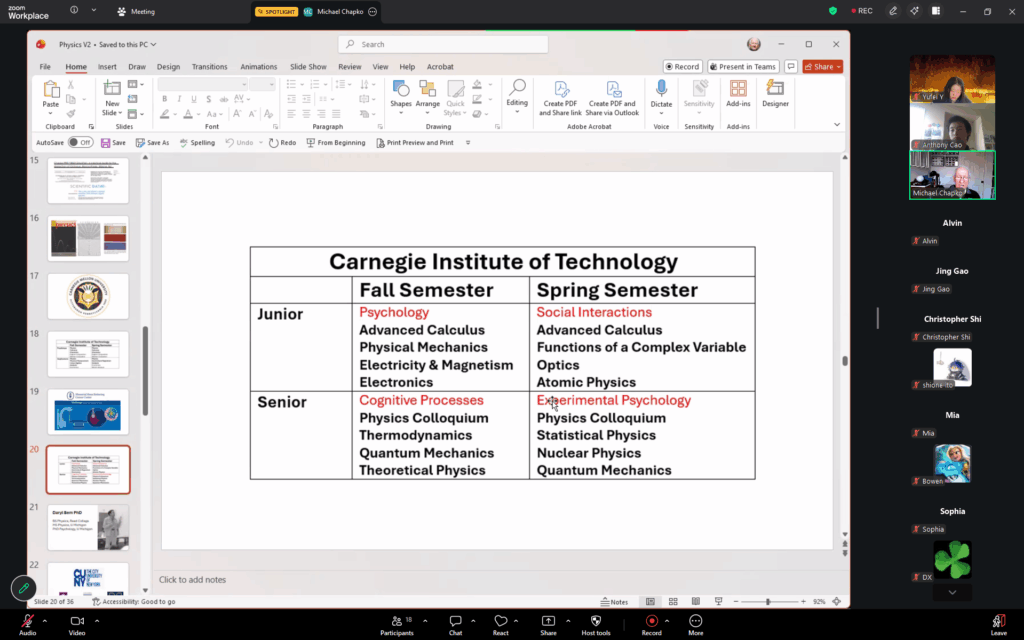This screenshot has height=640, width=1024.
Task: Click Create PDF and Share link
Action: pos(560,95)
